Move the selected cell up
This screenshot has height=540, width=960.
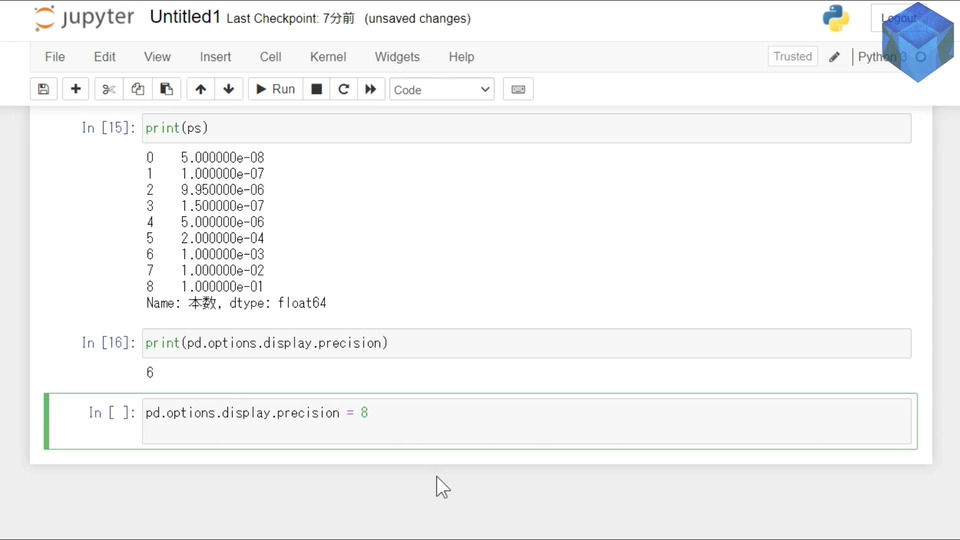(200, 89)
